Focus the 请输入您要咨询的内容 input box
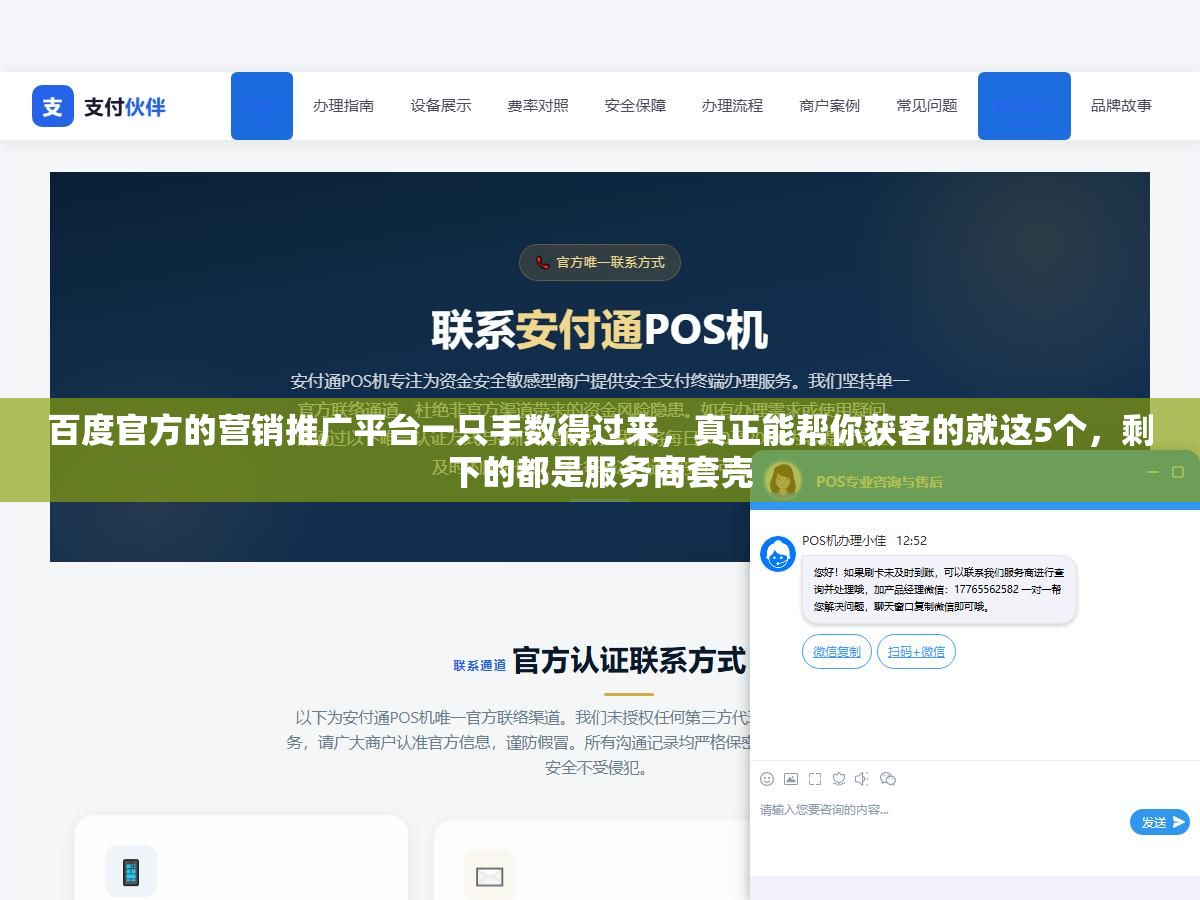Screen dimensions: 1200x900 point(940,823)
